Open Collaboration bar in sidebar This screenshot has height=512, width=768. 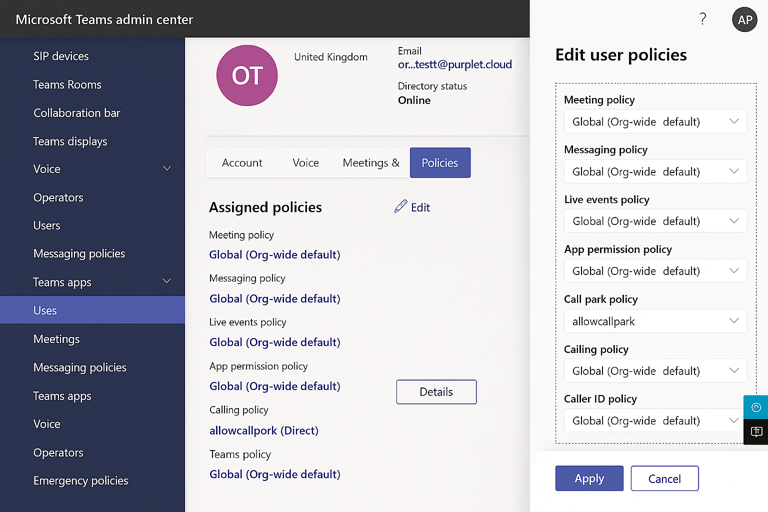click(x=76, y=113)
